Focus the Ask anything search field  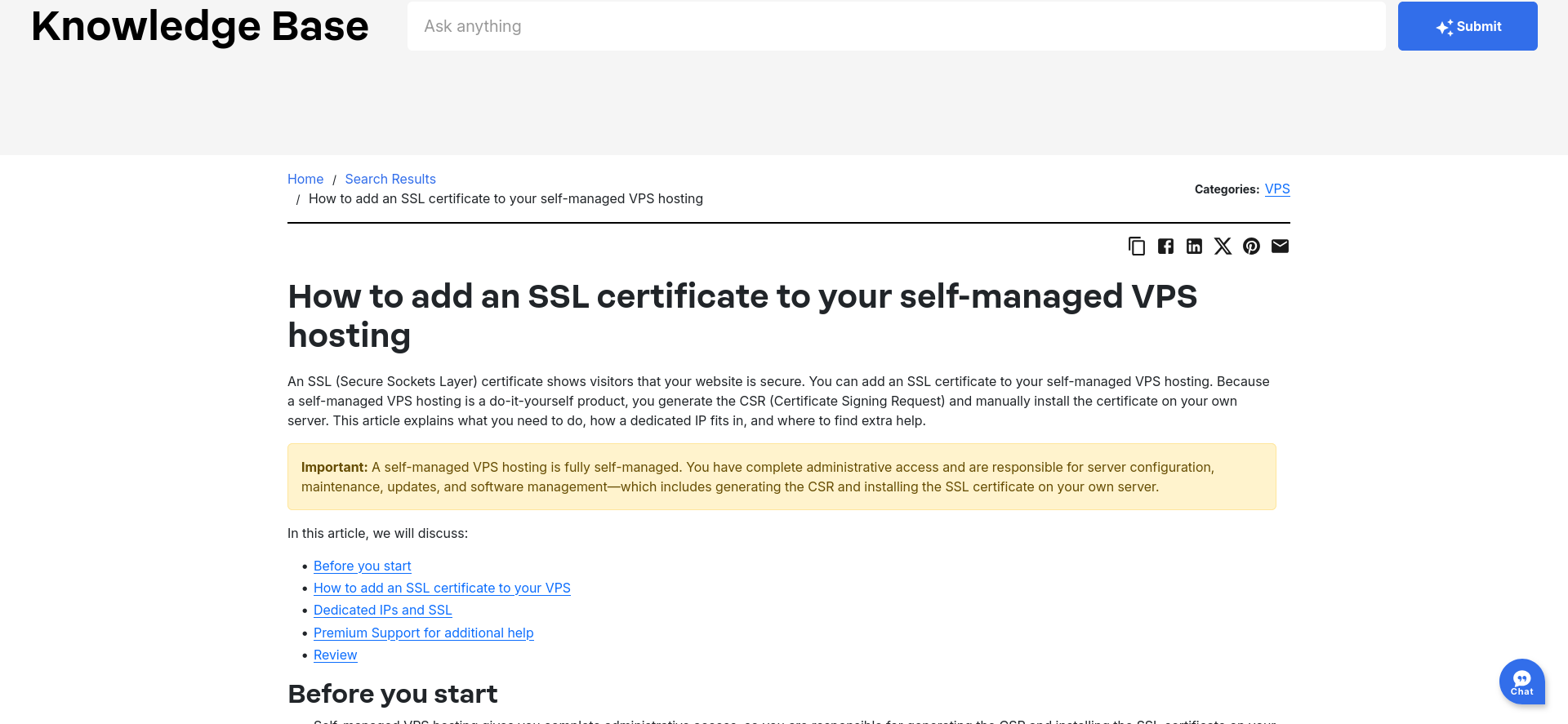[x=896, y=26]
